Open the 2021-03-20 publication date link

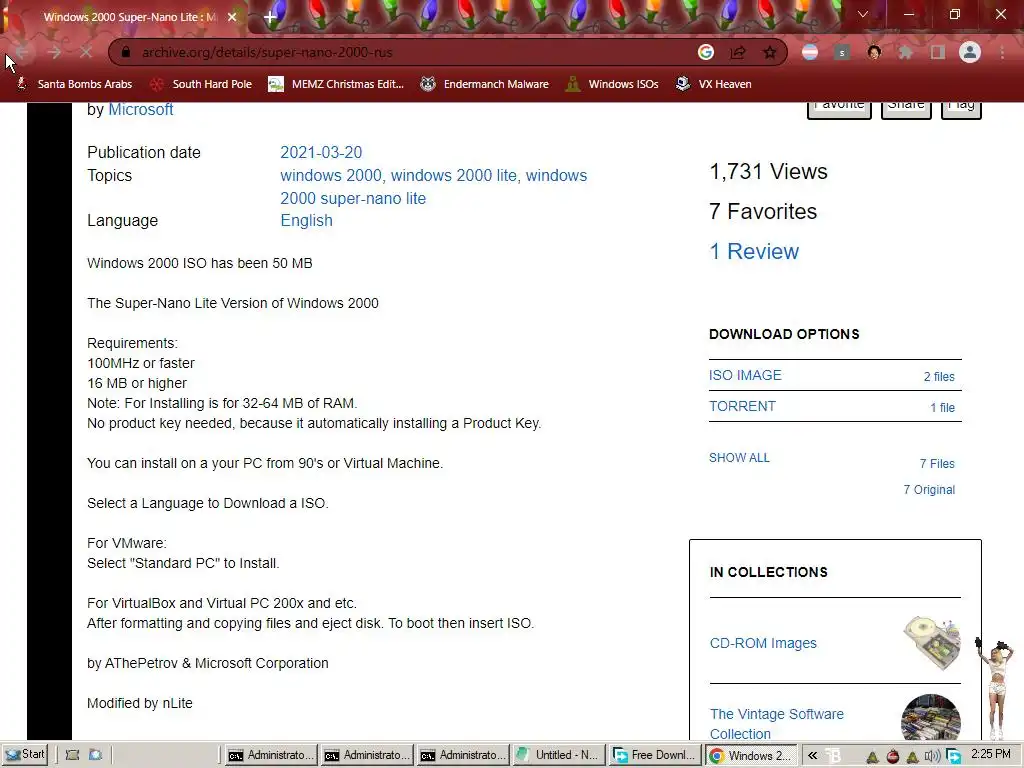pos(321,152)
